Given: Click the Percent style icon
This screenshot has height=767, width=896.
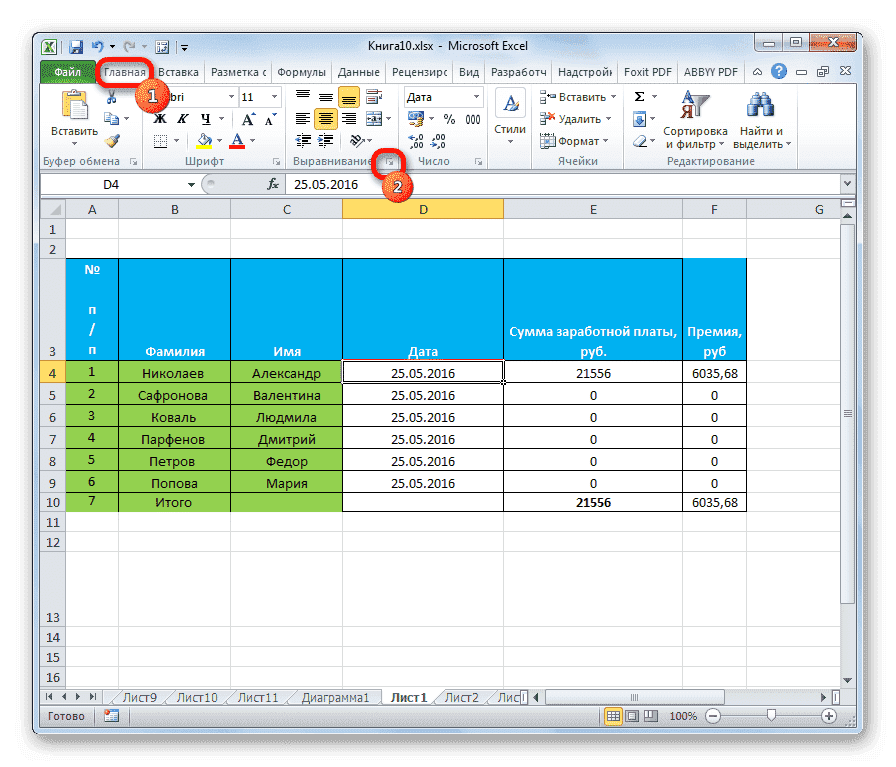Looking at the screenshot, I should pos(449,119).
